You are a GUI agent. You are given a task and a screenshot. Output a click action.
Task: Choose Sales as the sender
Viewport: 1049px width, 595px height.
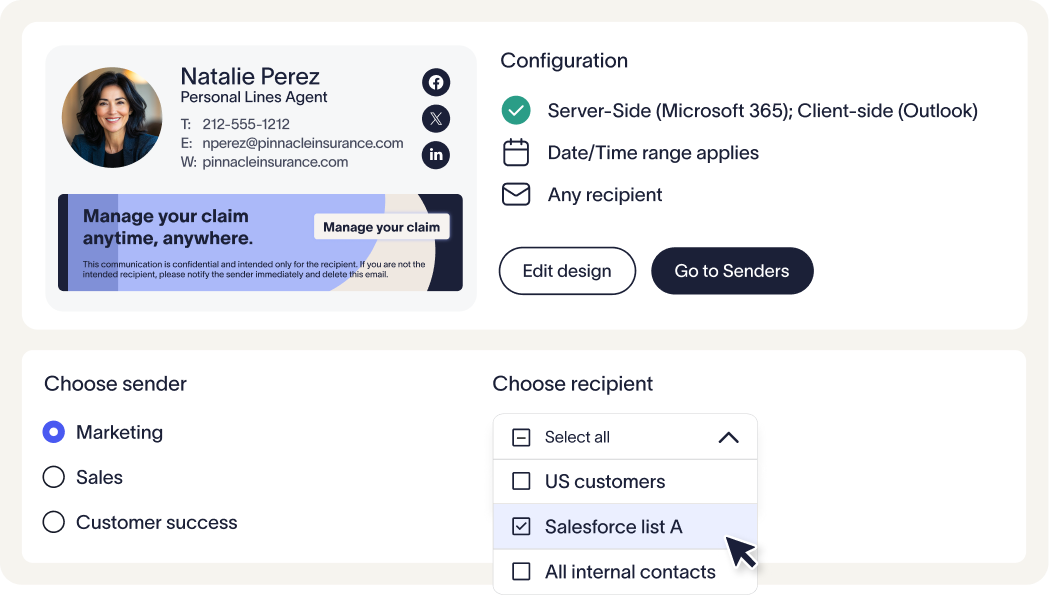pyautogui.click(x=54, y=477)
